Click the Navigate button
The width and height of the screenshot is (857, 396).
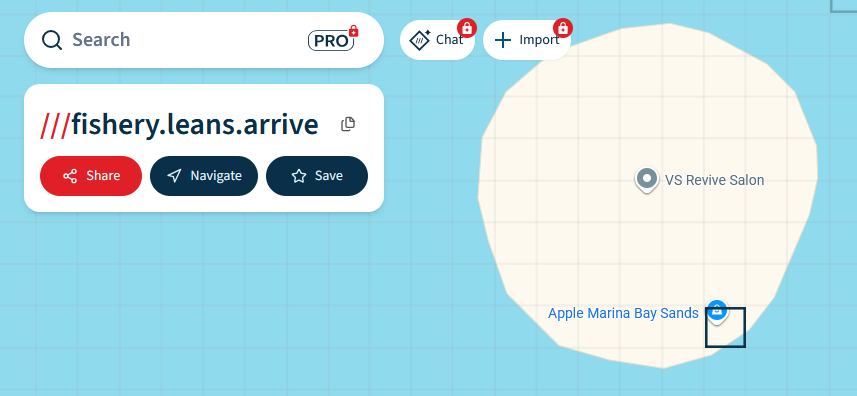tap(204, 176)
